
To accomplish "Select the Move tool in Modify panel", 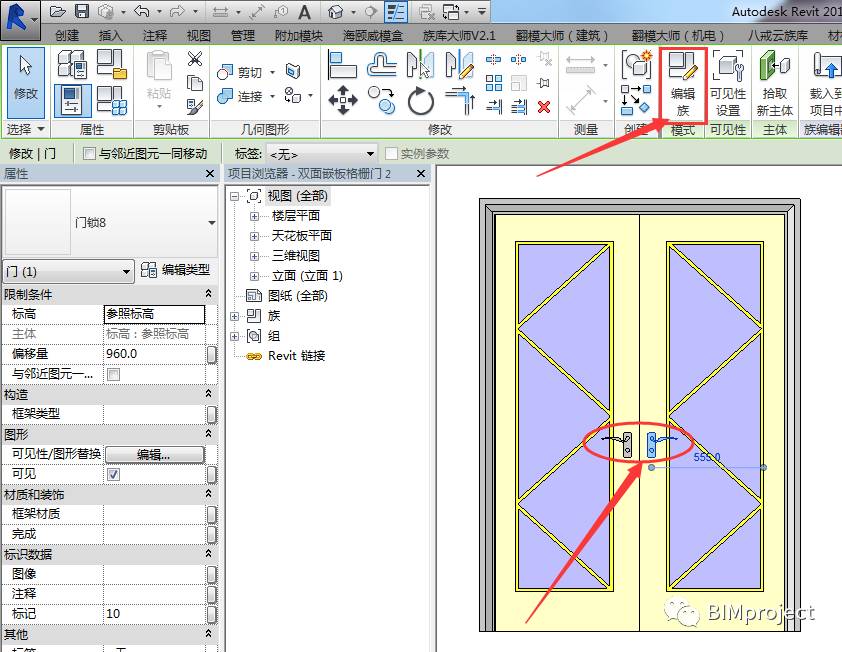I will (x=343, y=100).
